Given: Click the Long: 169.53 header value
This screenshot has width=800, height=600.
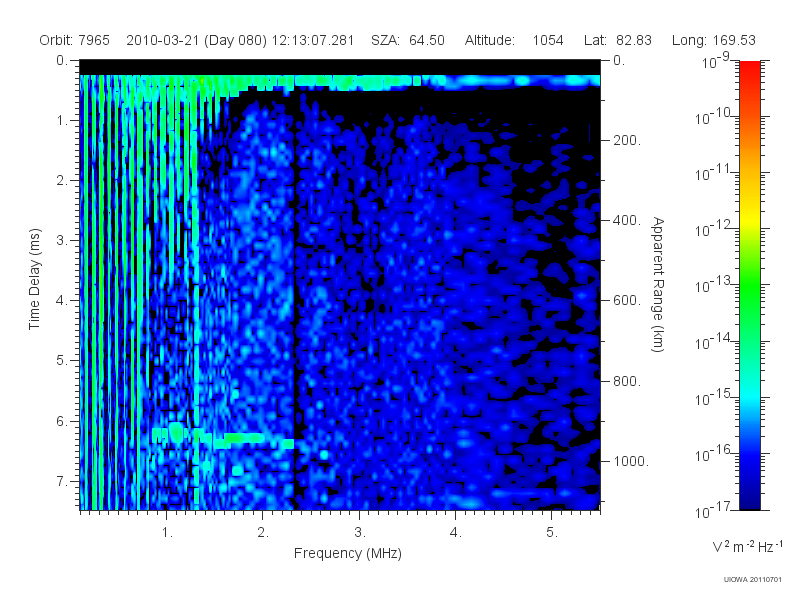Looking at the screenshot, I should pos(714,40).
